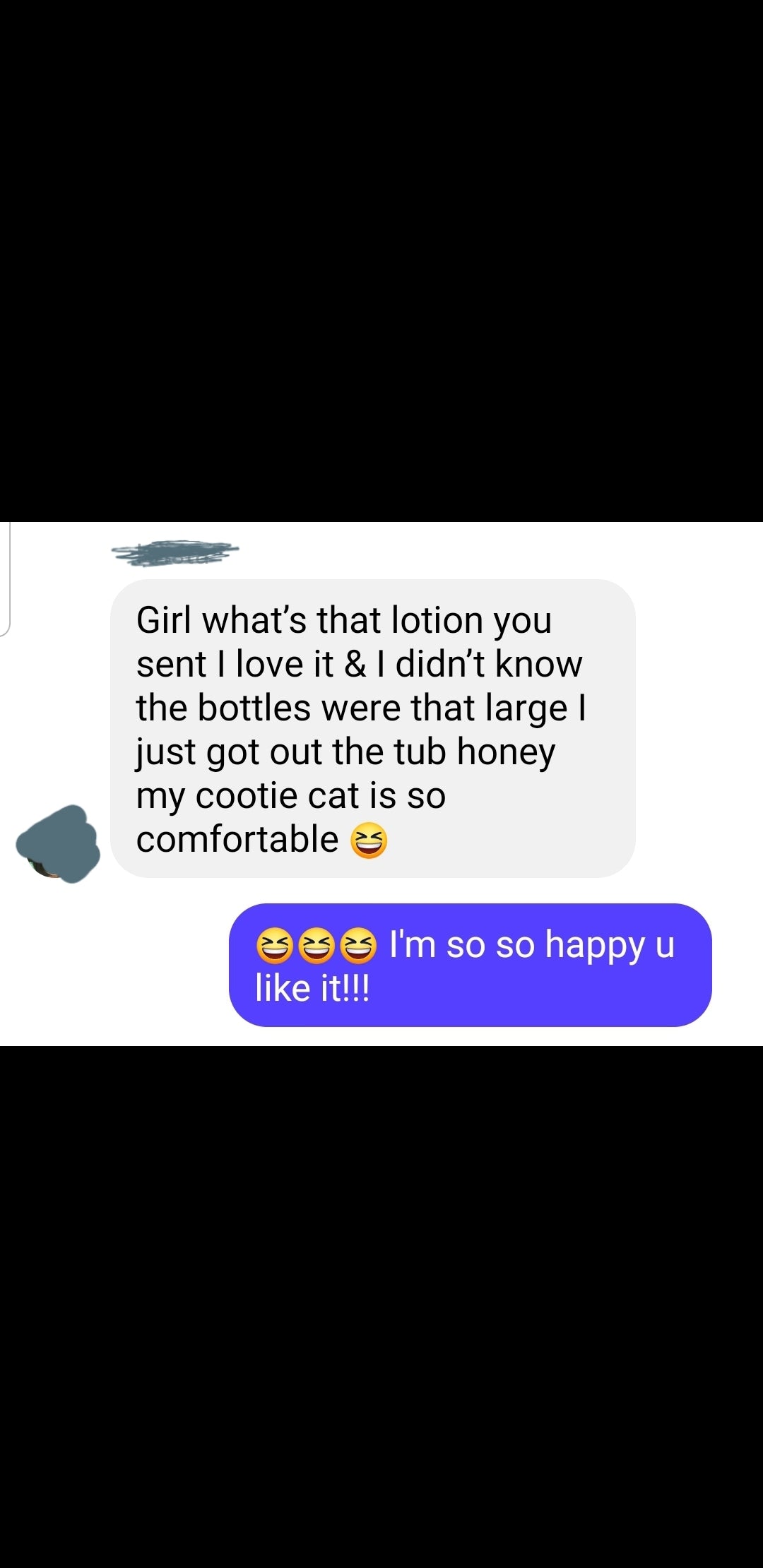Tap the third laughing emoji before 'I'm so'
The width and height of the screenshot is (763, 1568).
[x=358, y=945]
